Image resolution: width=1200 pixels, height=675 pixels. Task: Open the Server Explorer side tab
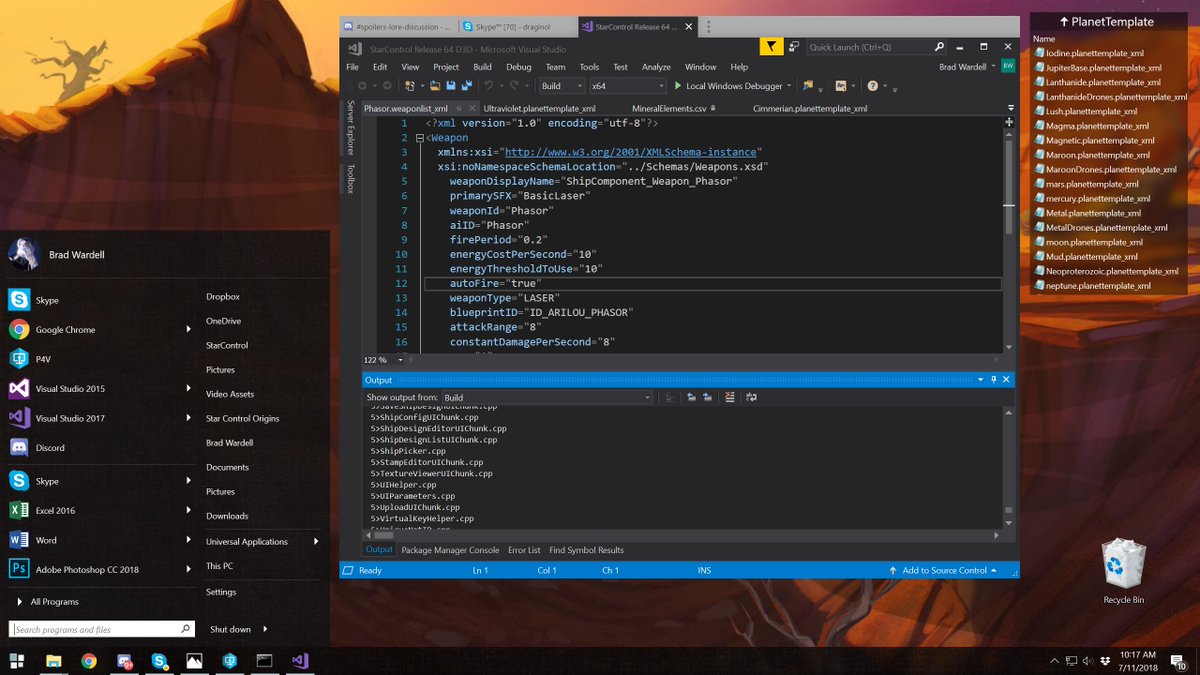coord(350,127)
